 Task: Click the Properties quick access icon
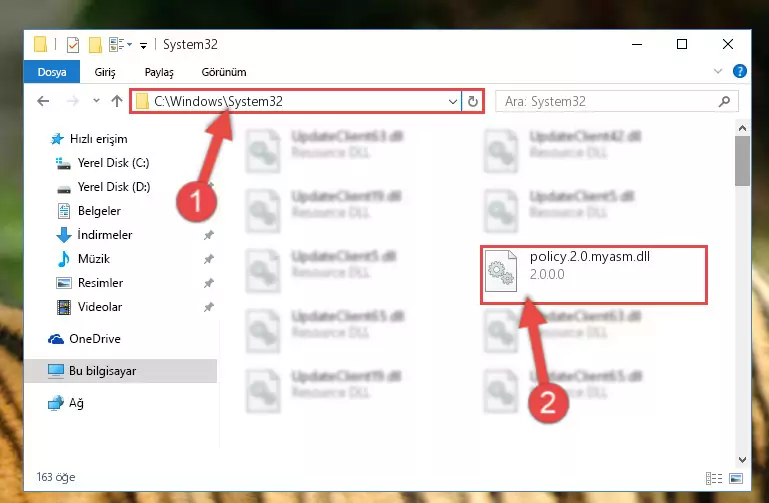[73, 45]
